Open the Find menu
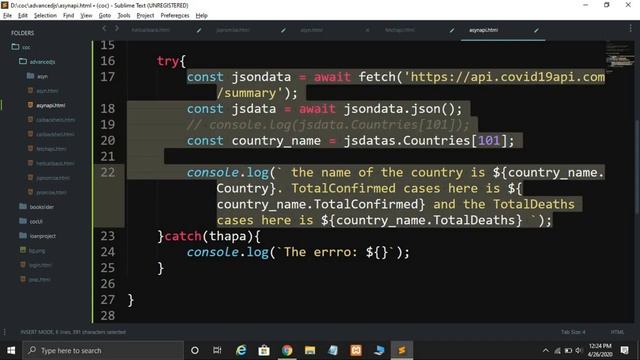This screenshot has height=360, width=640. click(x=68, y=16)
